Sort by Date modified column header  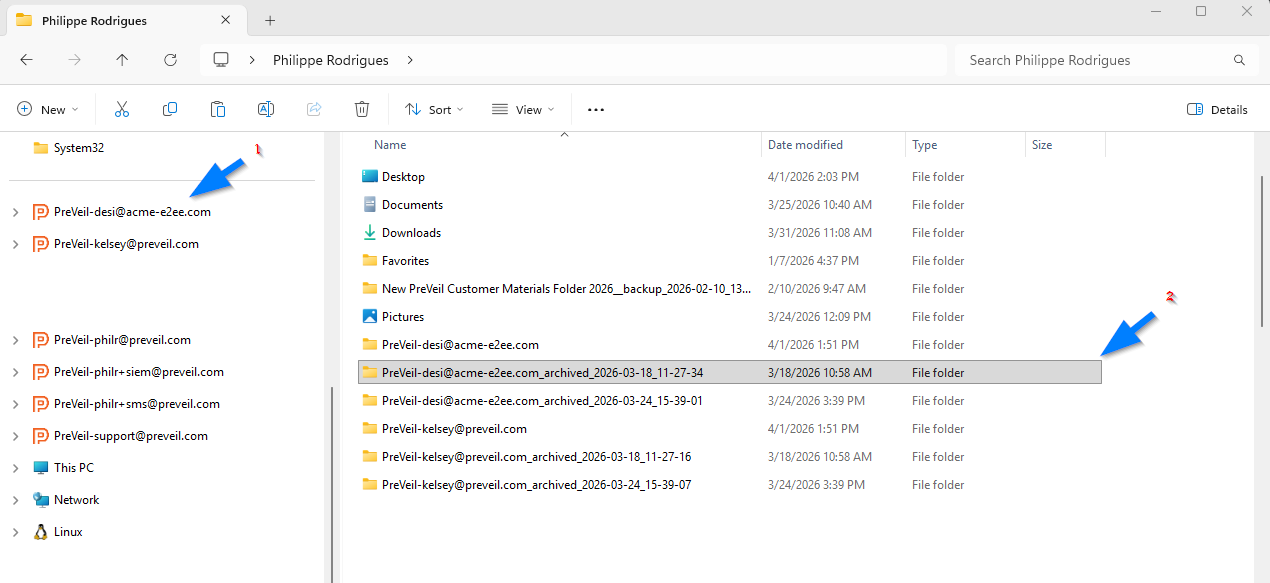[x=805, y=145]
